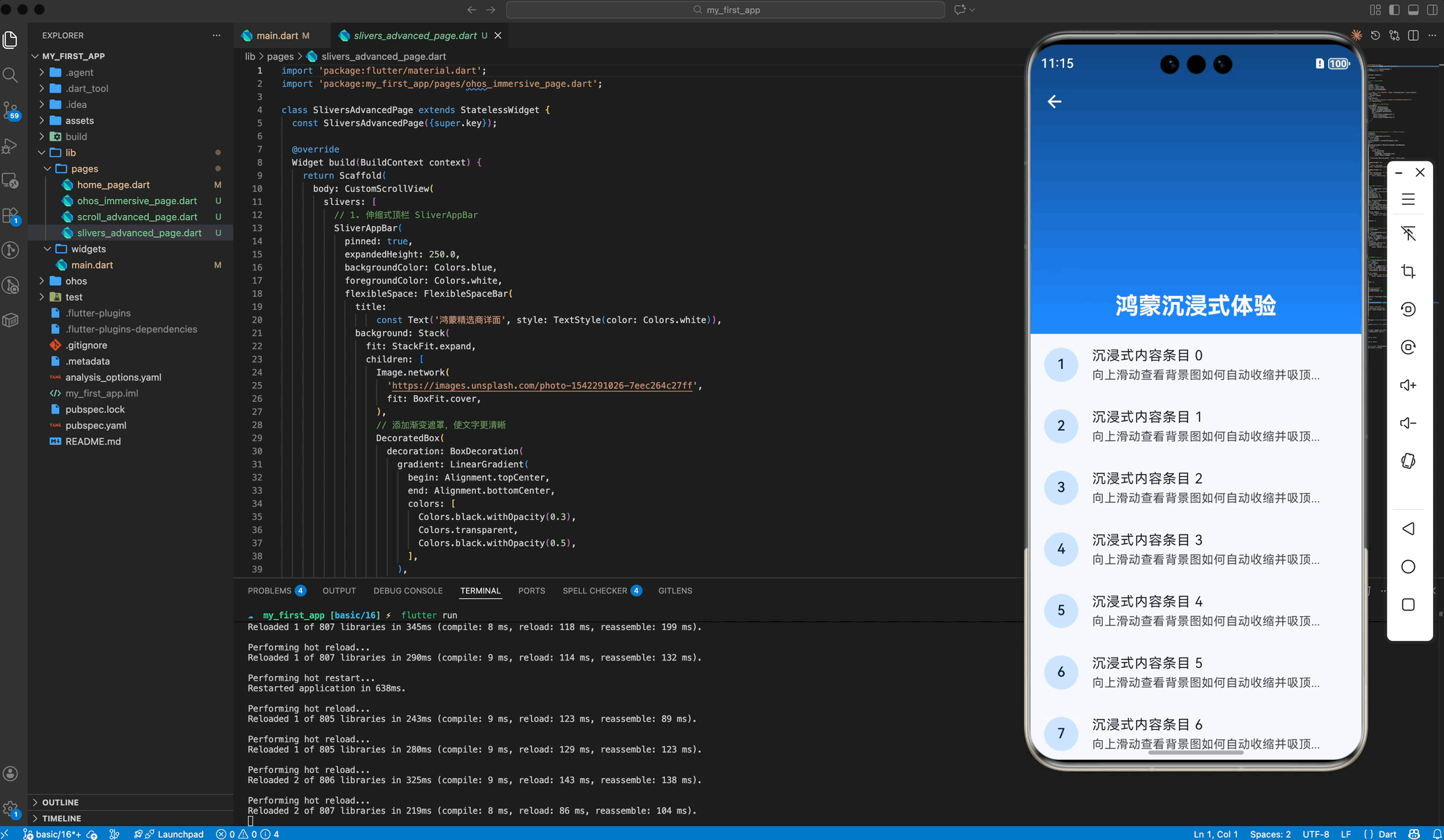The width and height of the screenshot is (1444, 840).
Task: Switch to the DEBUG CONSOLE panel tab
Action: point(408,591)
